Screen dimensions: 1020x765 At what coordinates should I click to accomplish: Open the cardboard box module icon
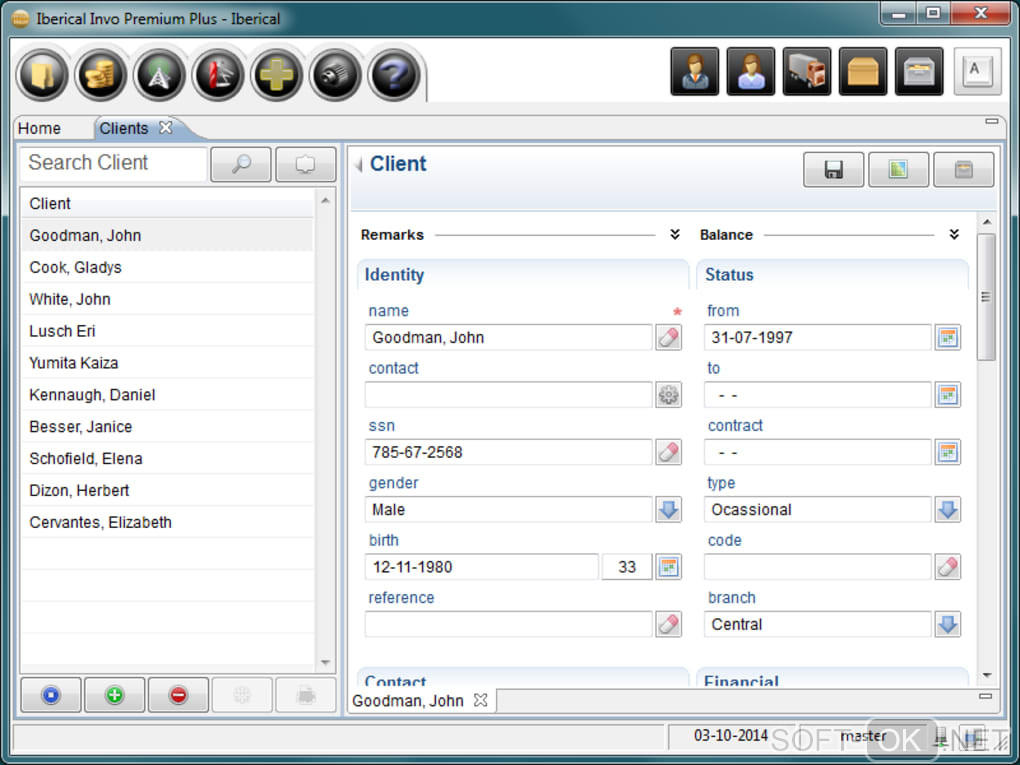[x=863, y=72]
